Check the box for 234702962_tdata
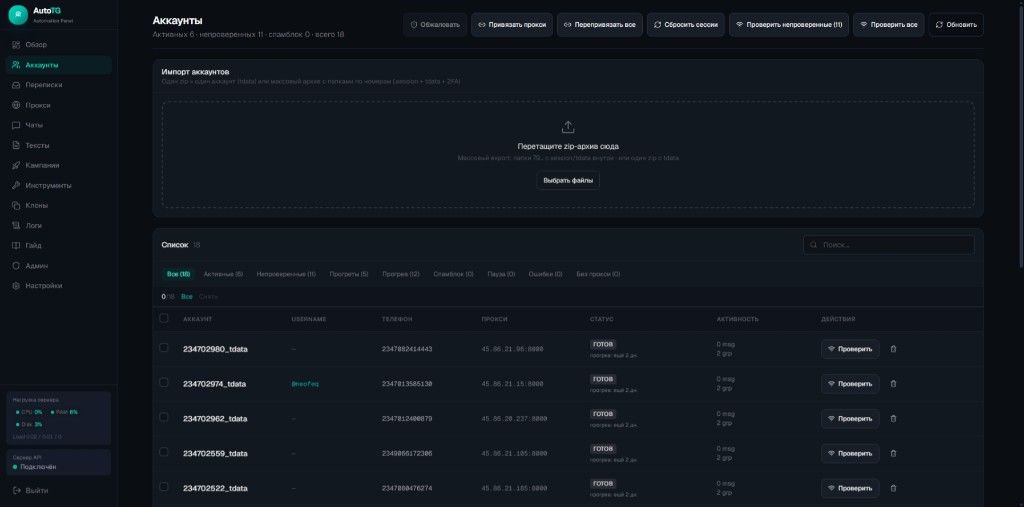Viewport: 1024px width, 507px height. (x=164, y=417)
